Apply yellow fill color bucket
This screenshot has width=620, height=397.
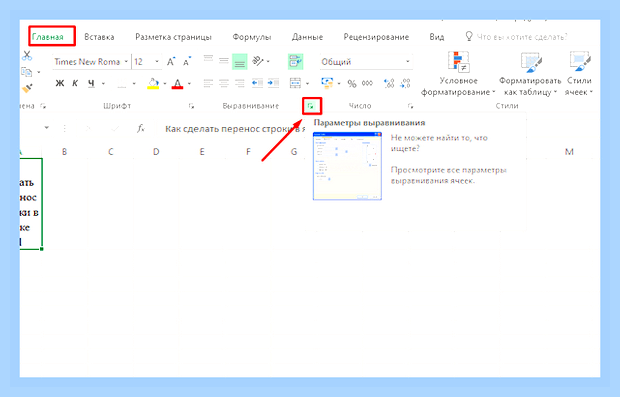(153, 83)
